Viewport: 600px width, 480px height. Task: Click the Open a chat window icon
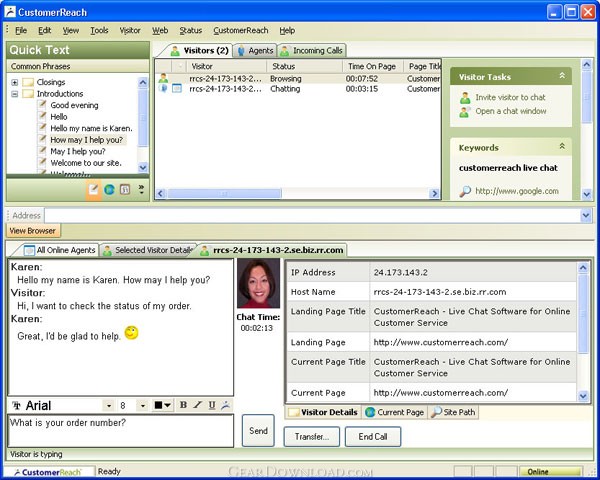pyautogui.click(x=465, y=112)
